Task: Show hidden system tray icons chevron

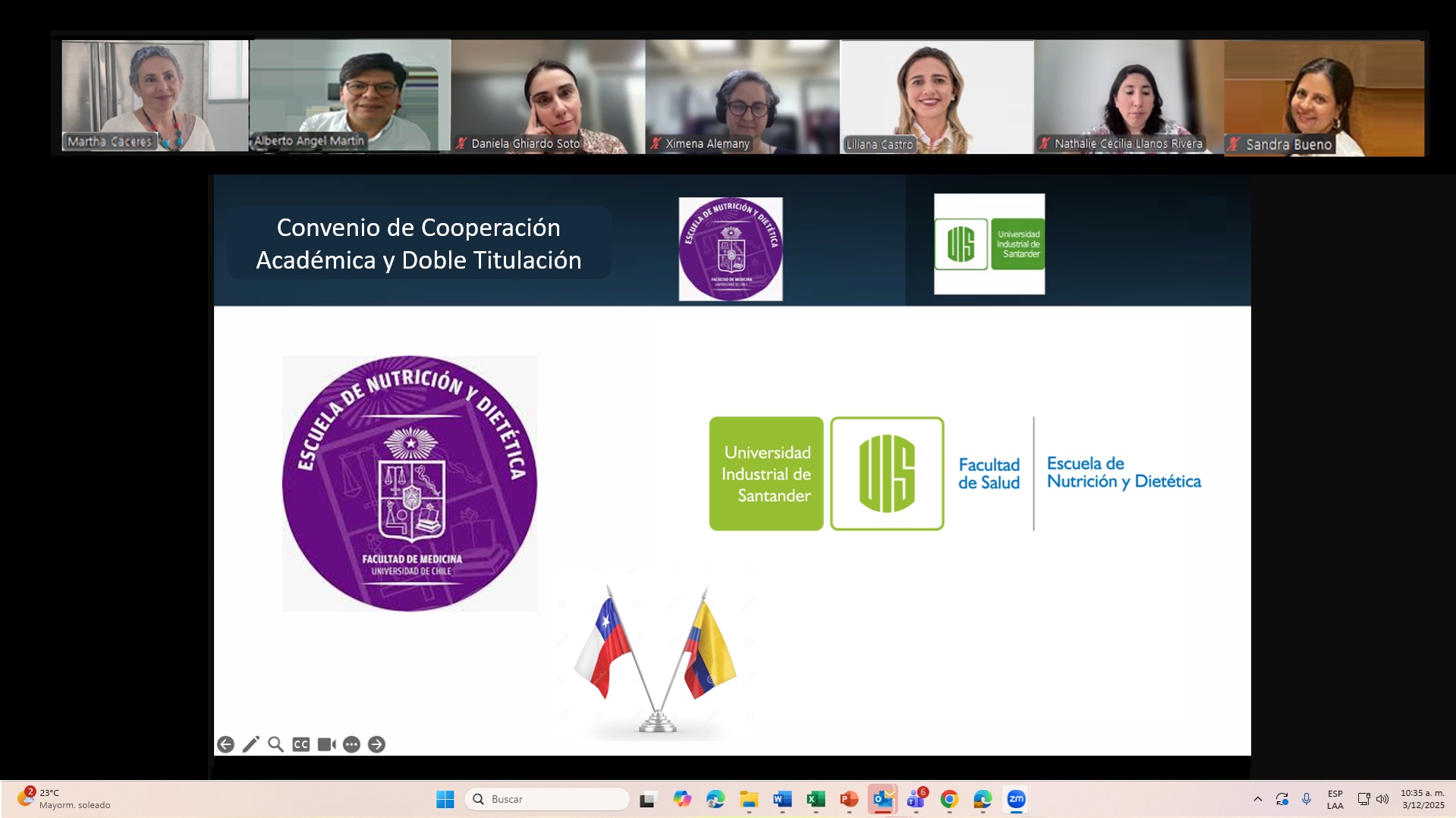Action: coord(1257,799)
